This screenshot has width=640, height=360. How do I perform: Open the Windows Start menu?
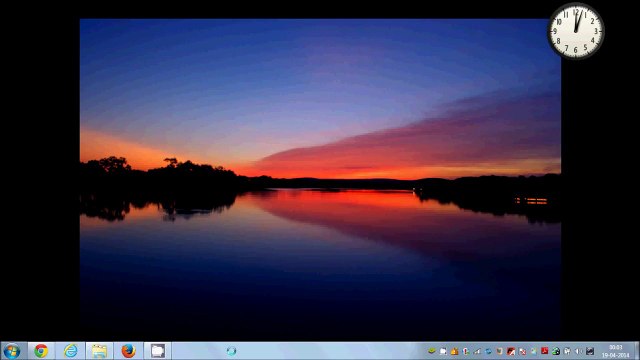(11, 351)
